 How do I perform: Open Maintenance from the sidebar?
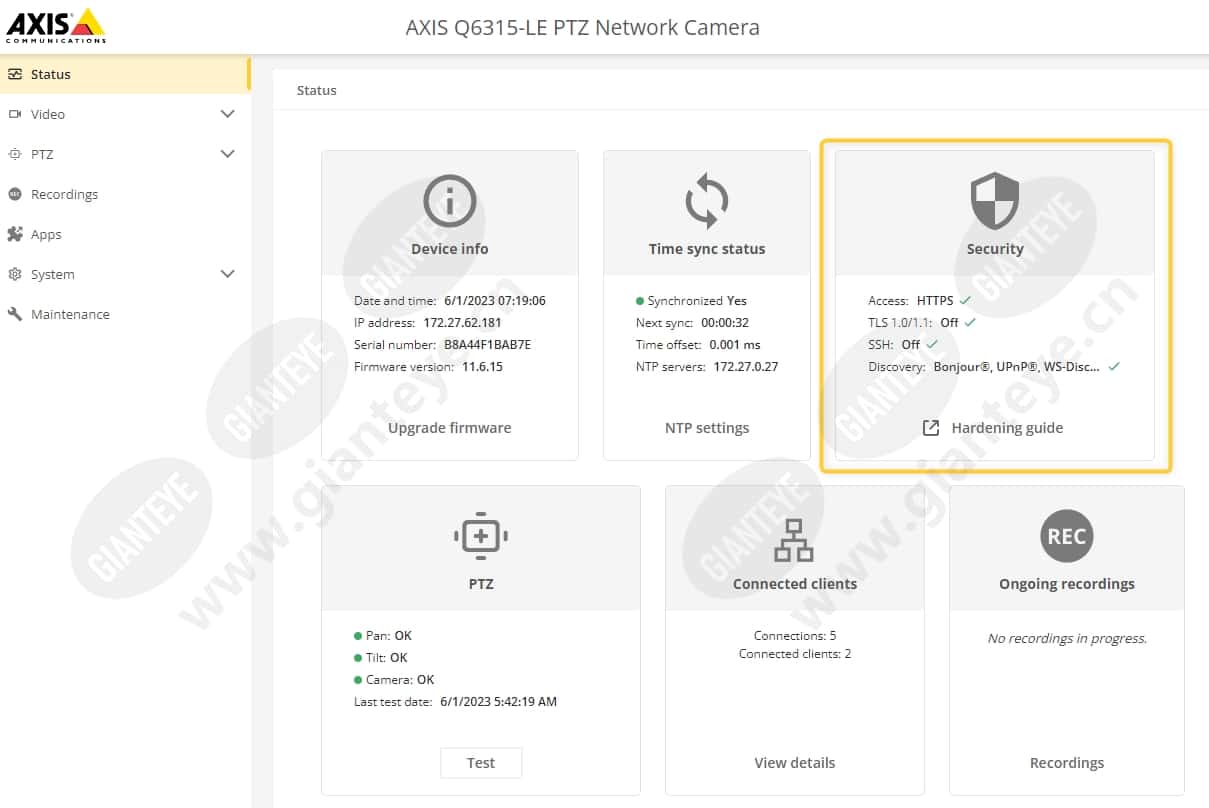pyautogui.click(x=124, y=314)
